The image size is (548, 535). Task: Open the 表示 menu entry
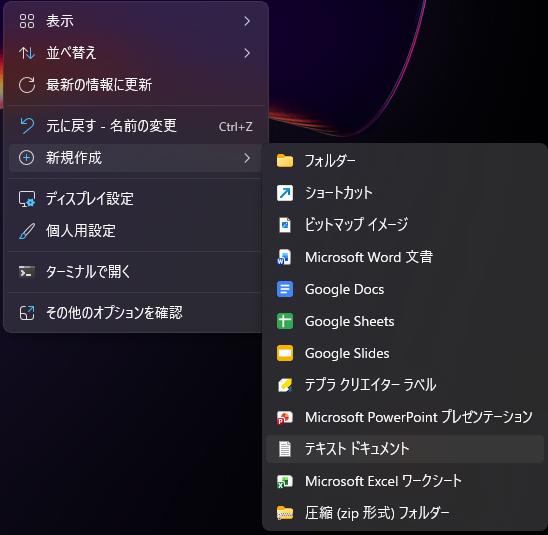point(136,21)
